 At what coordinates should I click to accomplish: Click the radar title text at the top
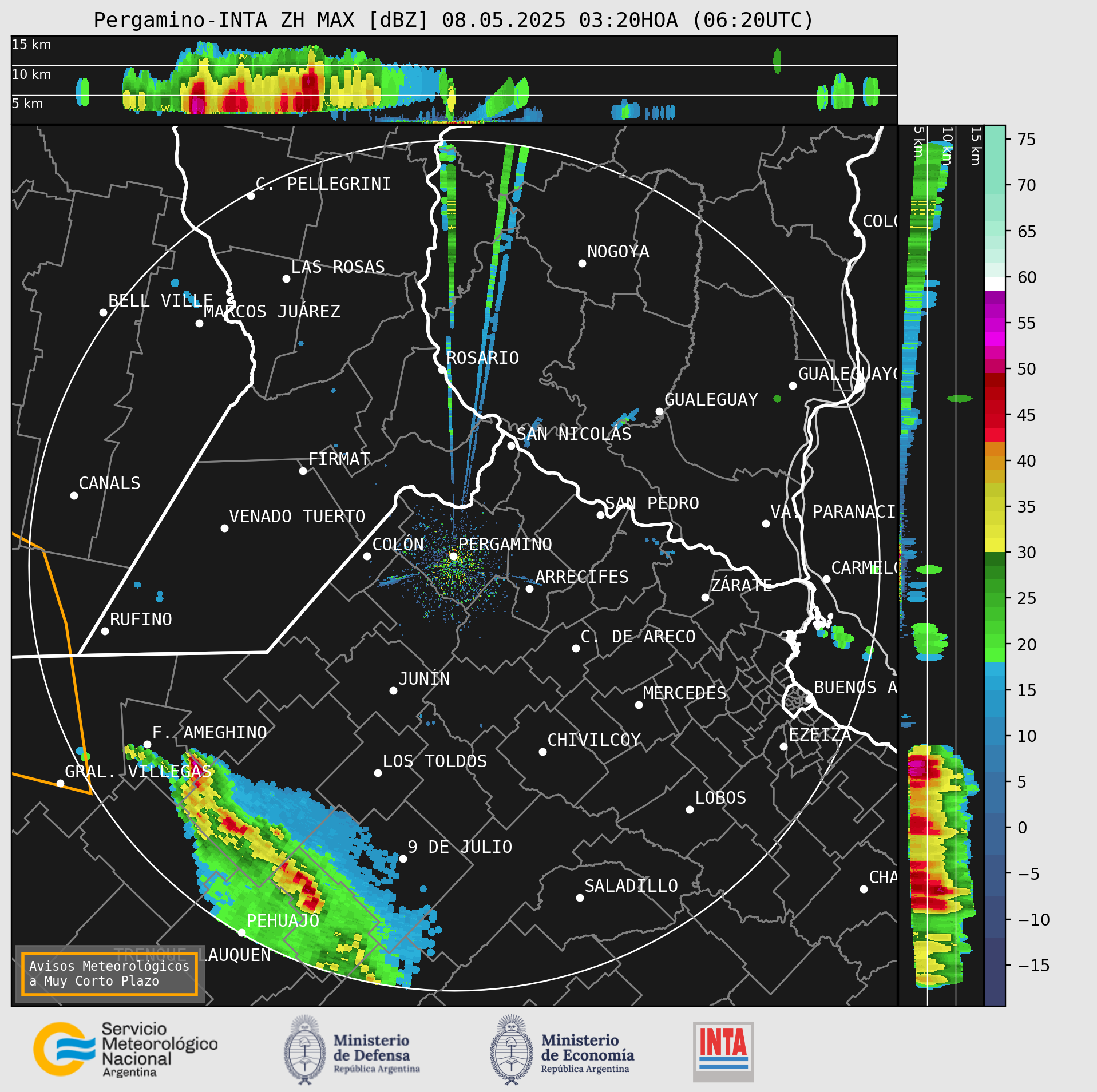click(453, 20)
